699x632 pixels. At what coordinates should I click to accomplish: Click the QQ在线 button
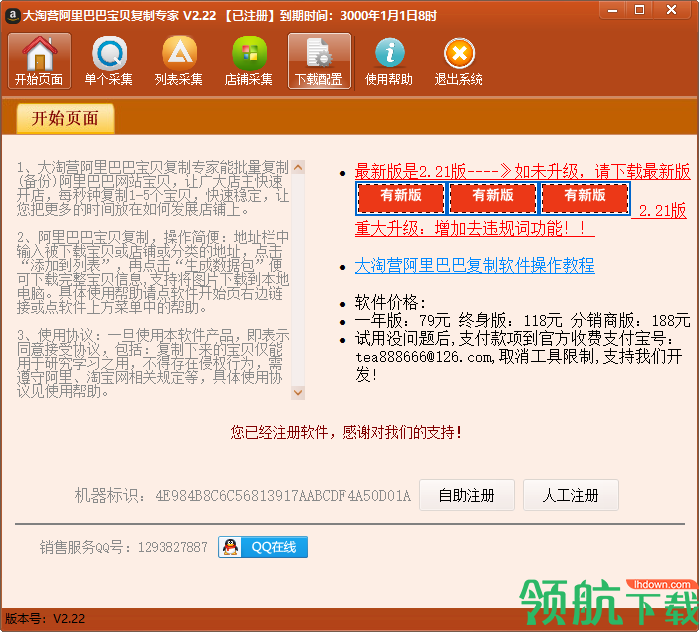(263, 547)
